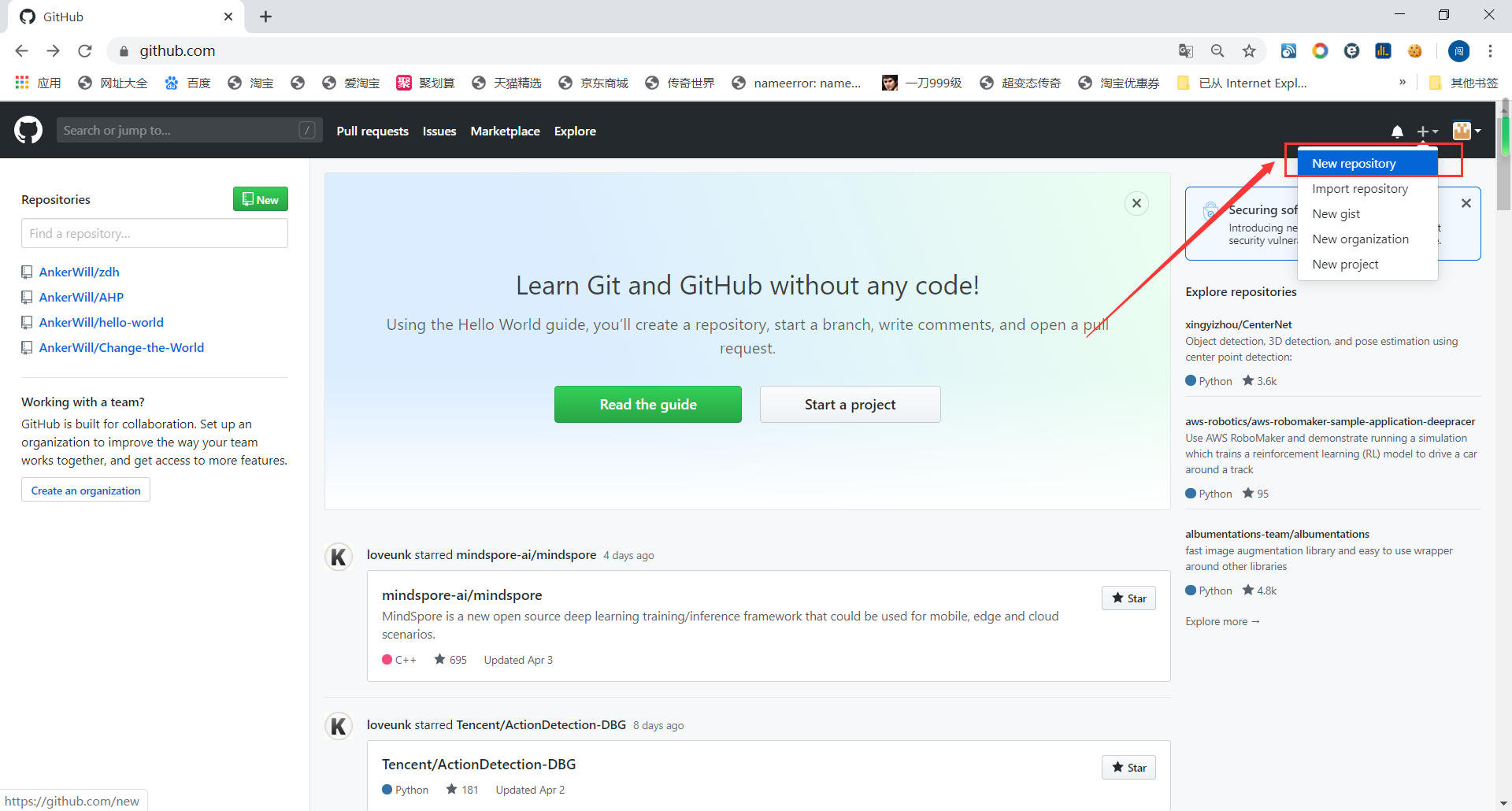Focus the Search or jump to field
1512x811 pixels.
[x=189, y=130]
